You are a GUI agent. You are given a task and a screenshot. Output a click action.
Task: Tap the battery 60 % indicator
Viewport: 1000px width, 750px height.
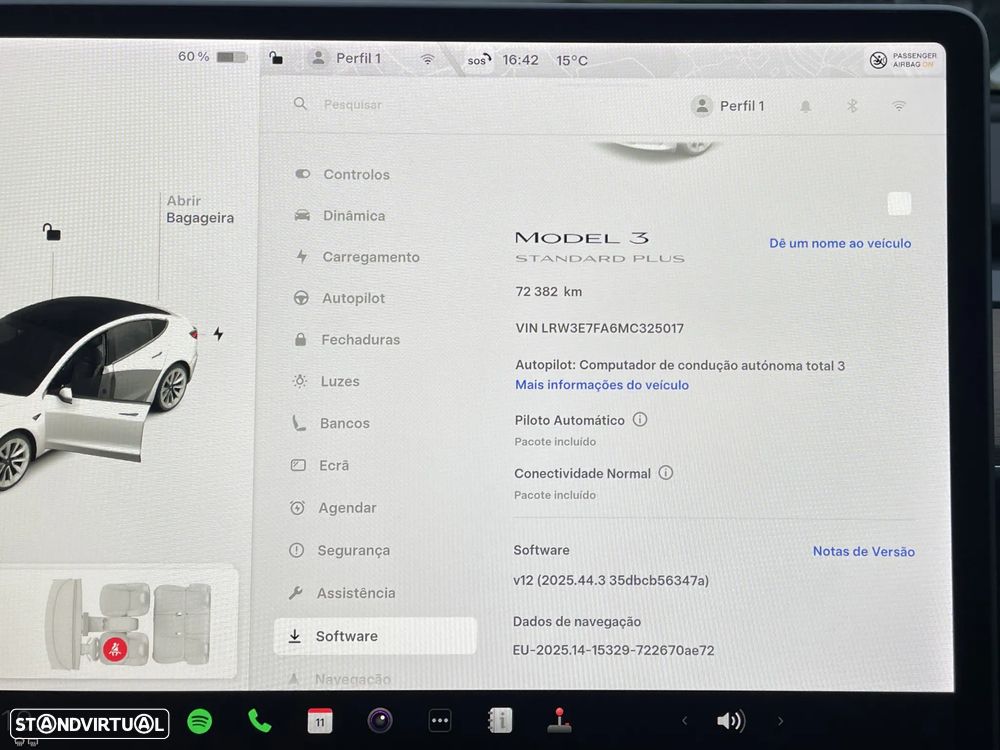[212, 57]
